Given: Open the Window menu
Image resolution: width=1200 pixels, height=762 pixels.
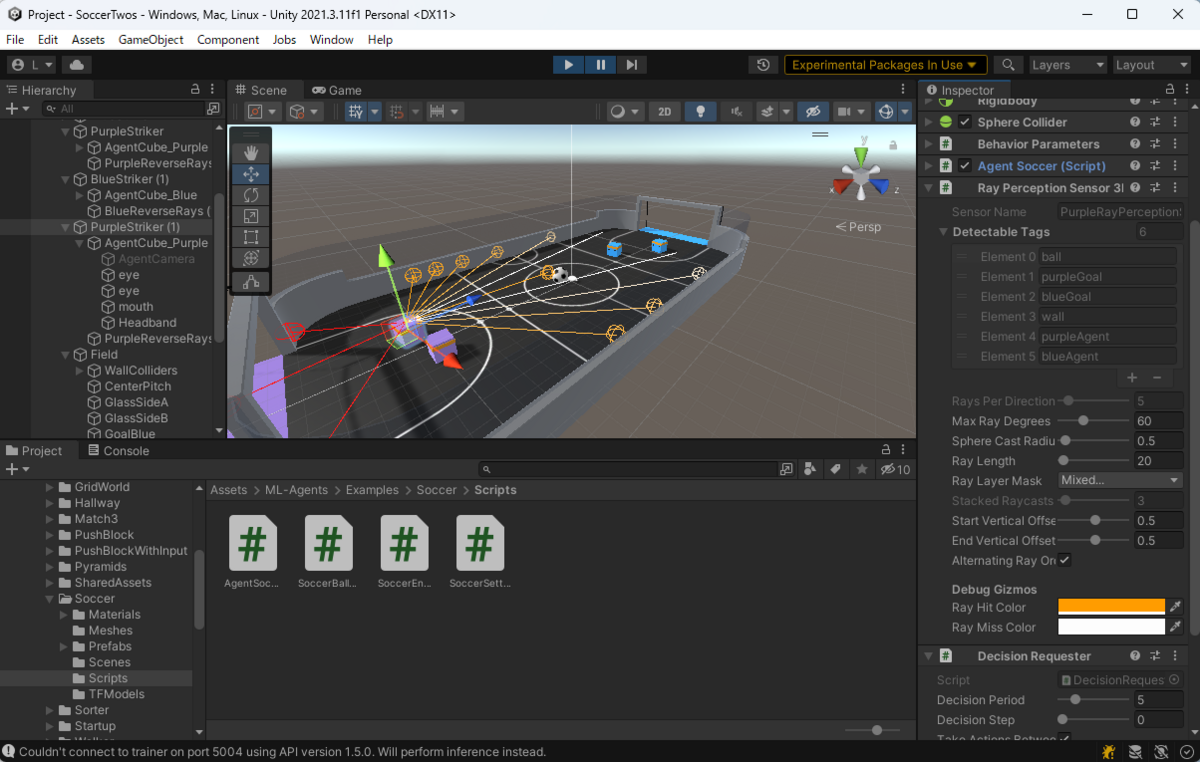Looking at the screenshot, I should click(331, 40).
